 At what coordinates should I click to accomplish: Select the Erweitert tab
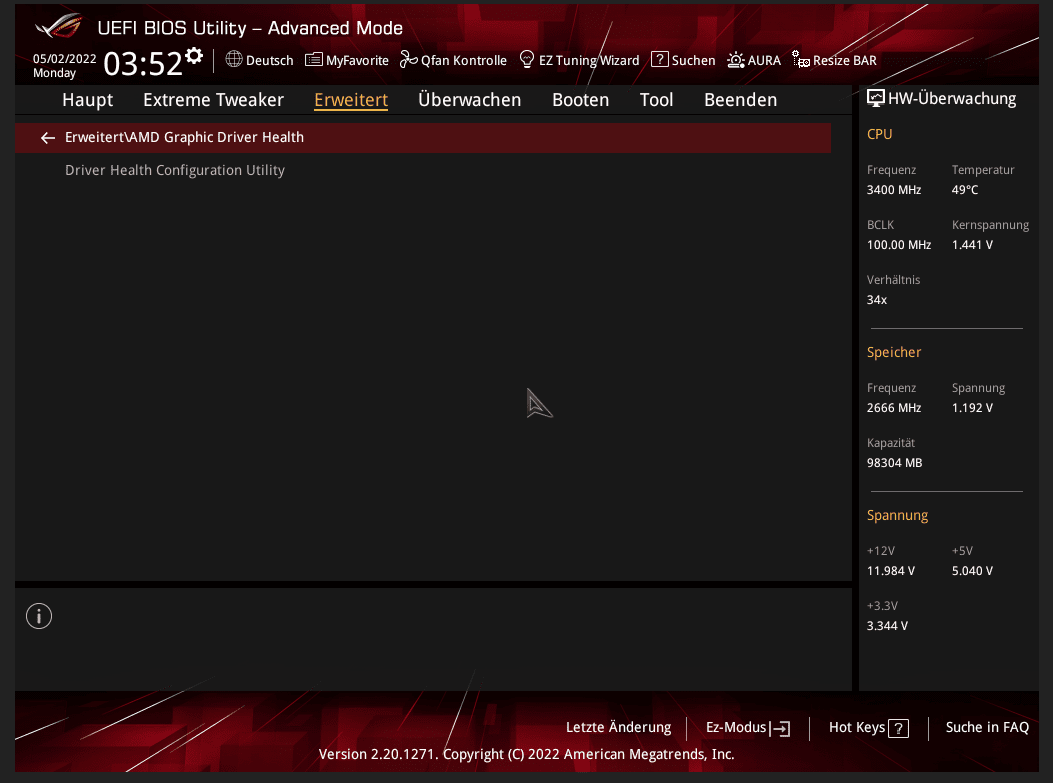pos(351,100)
